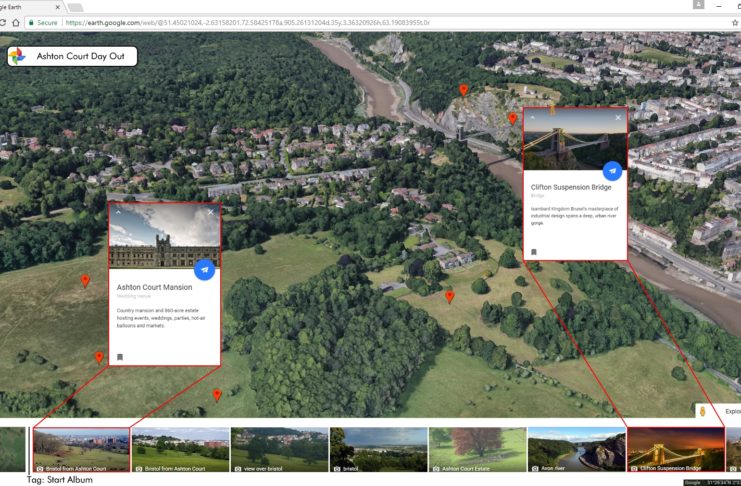
Task: Collapse the Ashton Court Mansion card
Action: pos(118,212)
